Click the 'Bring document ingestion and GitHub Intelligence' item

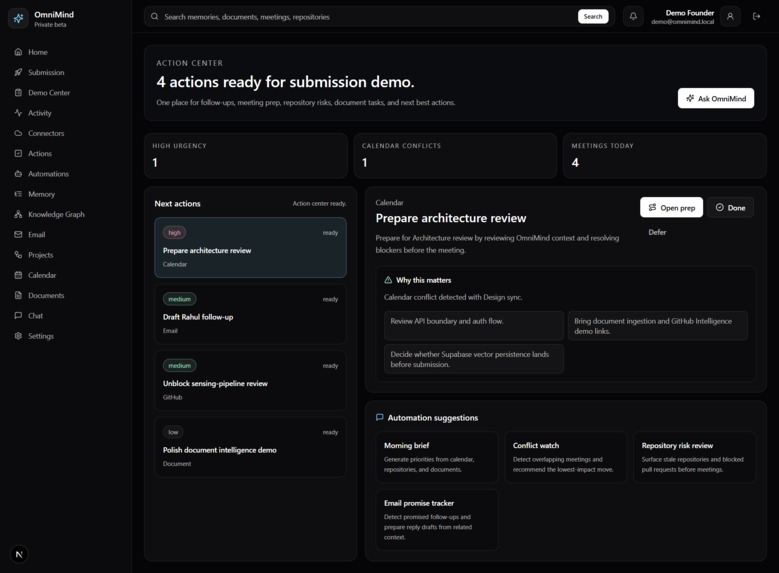pyautogui.click(x=658, y=326)
